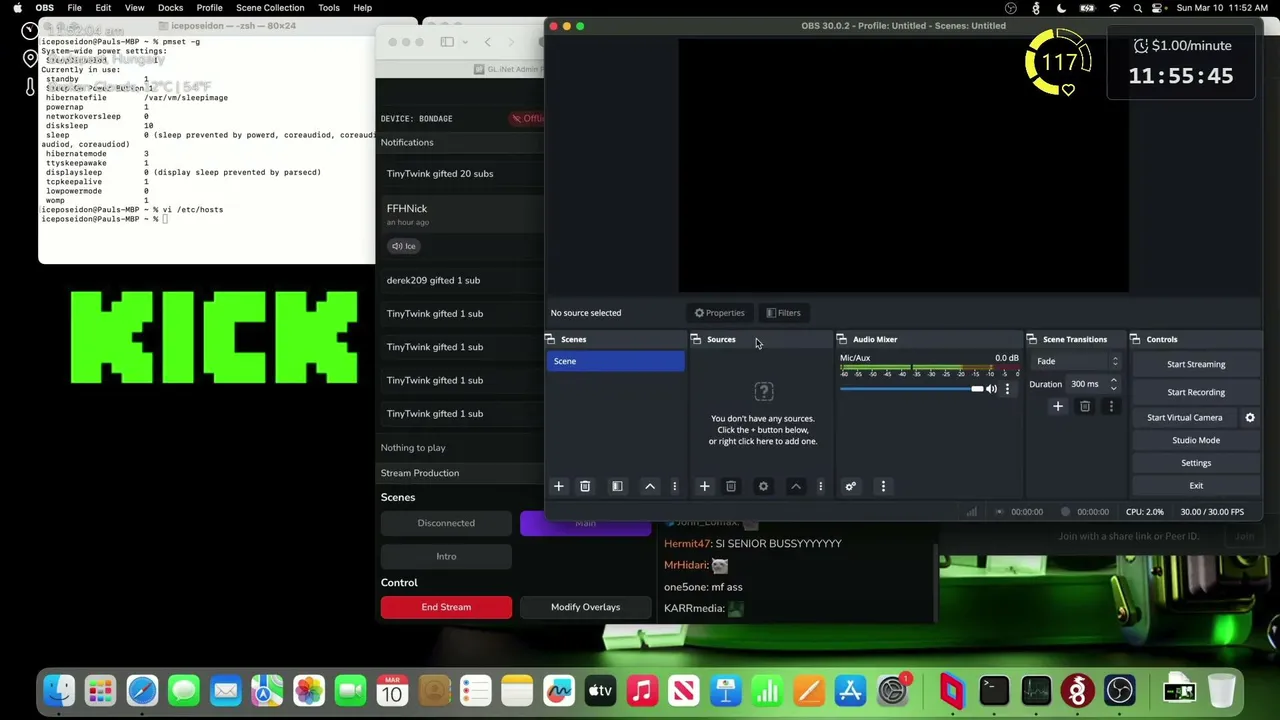Open the Edit menu
Viewport: 1280px width, 720px height.
[x=103, y=8]
